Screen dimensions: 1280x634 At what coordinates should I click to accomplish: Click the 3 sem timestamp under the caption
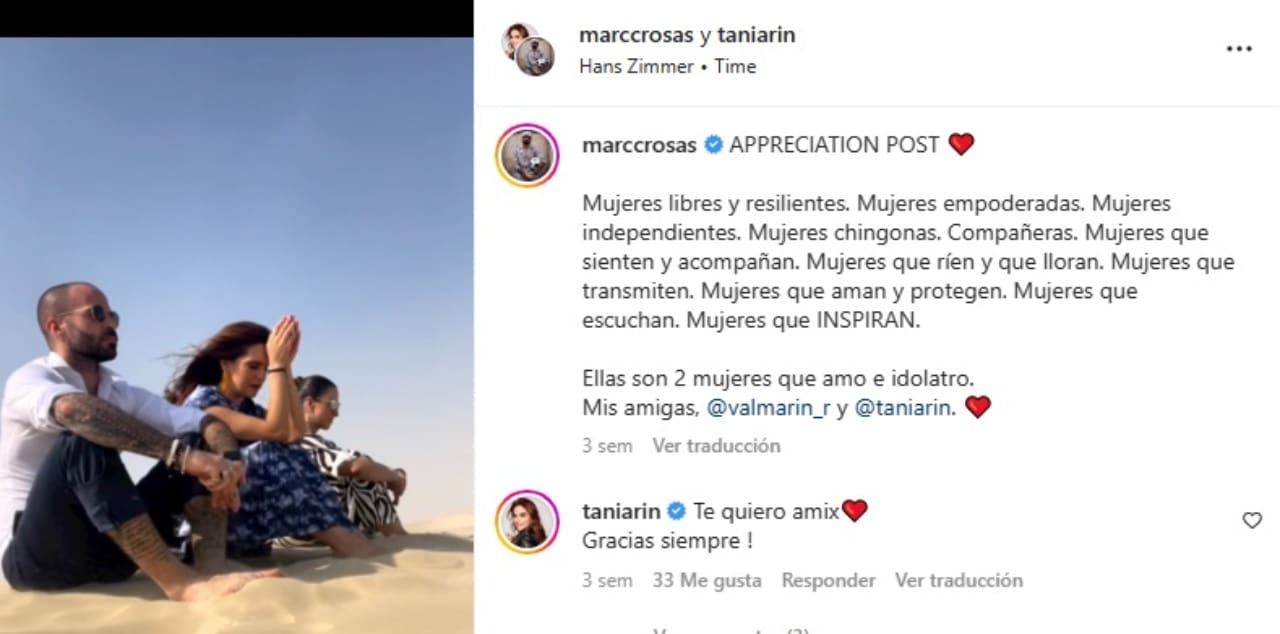(x=607, y=446)
